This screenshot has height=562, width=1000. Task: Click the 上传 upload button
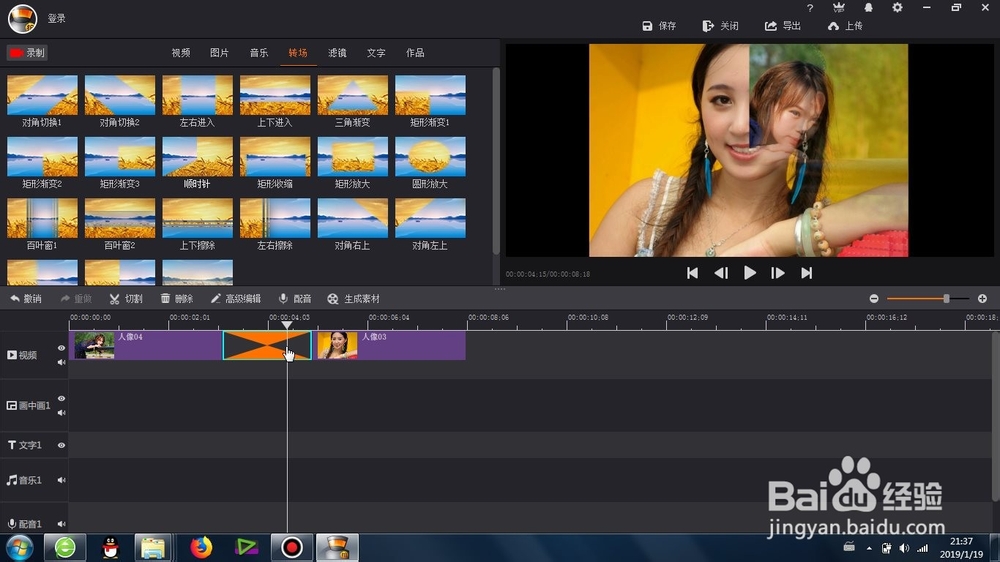(x=845, y=26)
